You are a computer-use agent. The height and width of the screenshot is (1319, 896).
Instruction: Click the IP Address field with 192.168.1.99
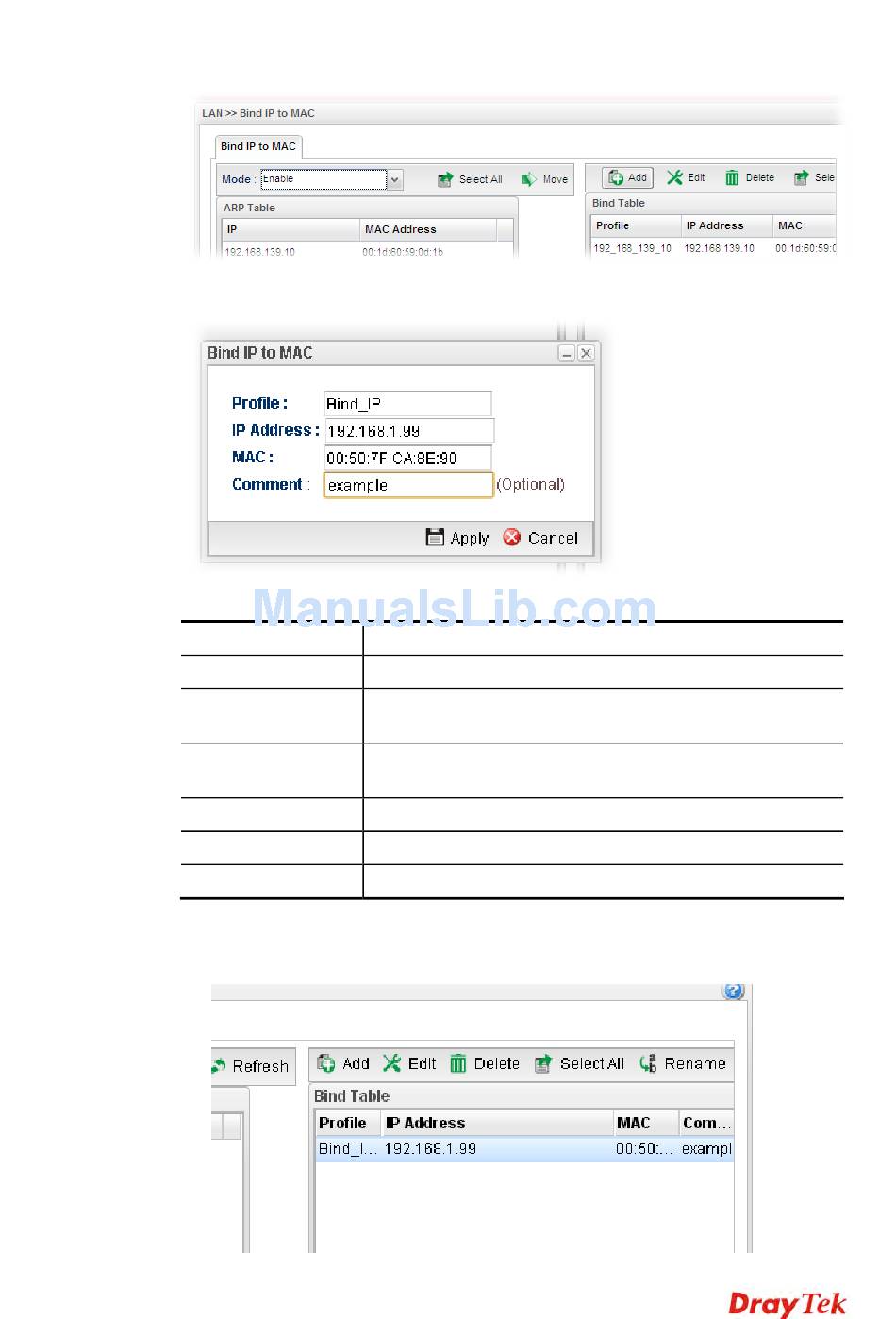(x=408, y=431)
